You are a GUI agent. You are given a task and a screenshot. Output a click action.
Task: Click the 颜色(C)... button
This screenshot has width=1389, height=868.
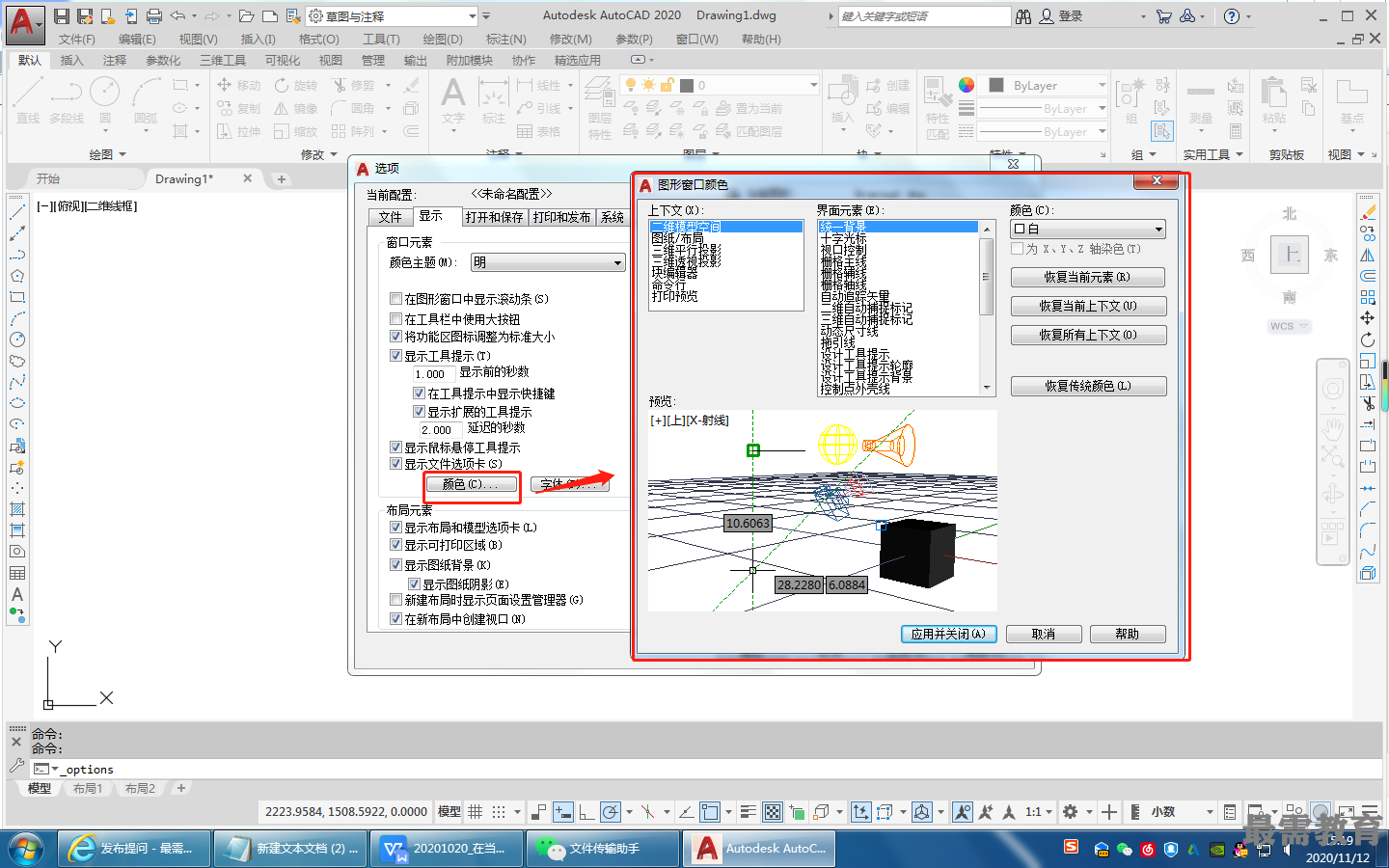pos(470,484)
